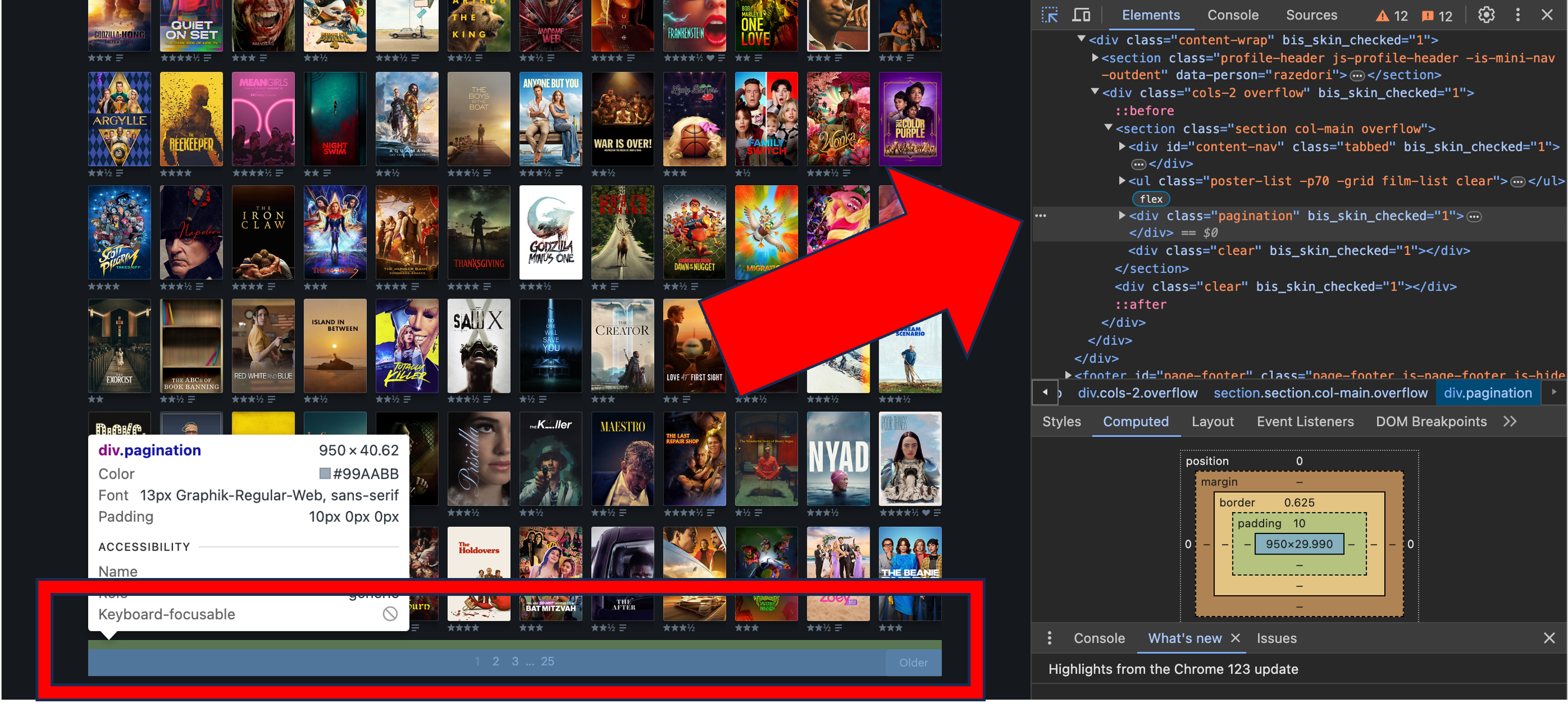1568x703 pixels.
Task: Select div.pagination in the breadcrumb bar
Action: click(x=1488, y=393)
